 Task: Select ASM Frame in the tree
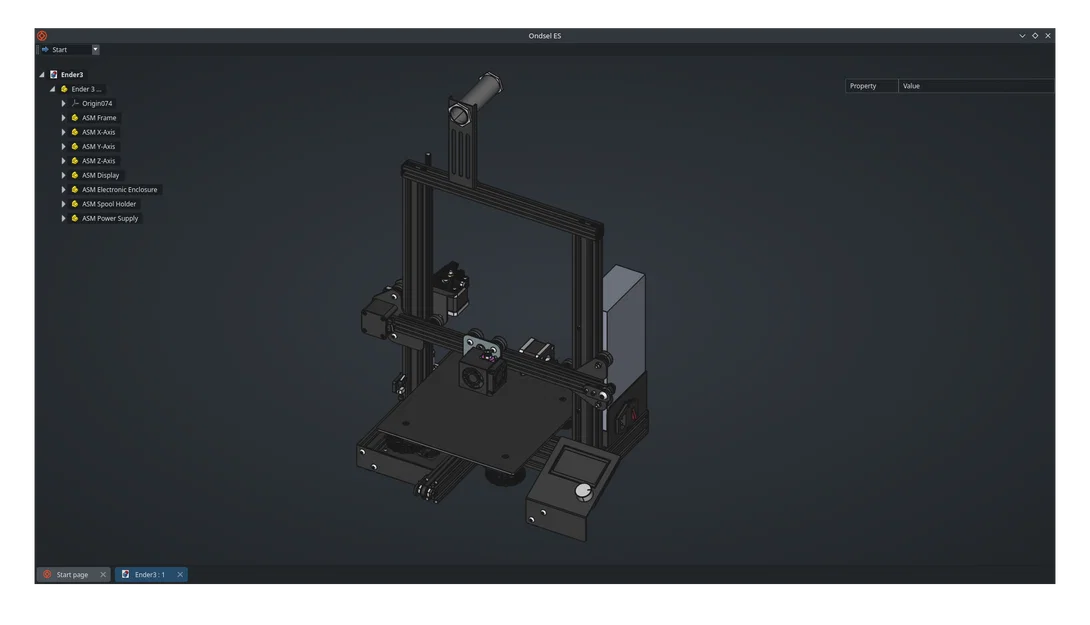point(99,117)
